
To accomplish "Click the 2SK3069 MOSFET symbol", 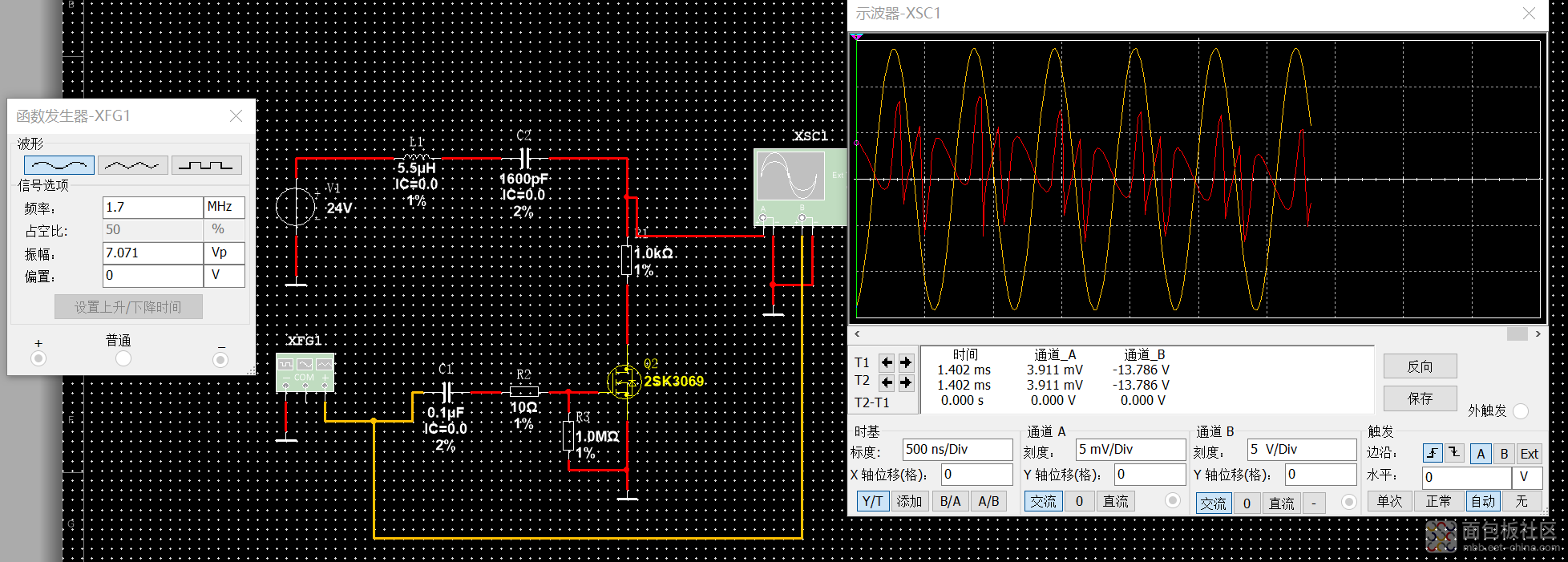I will coord(624,382).
